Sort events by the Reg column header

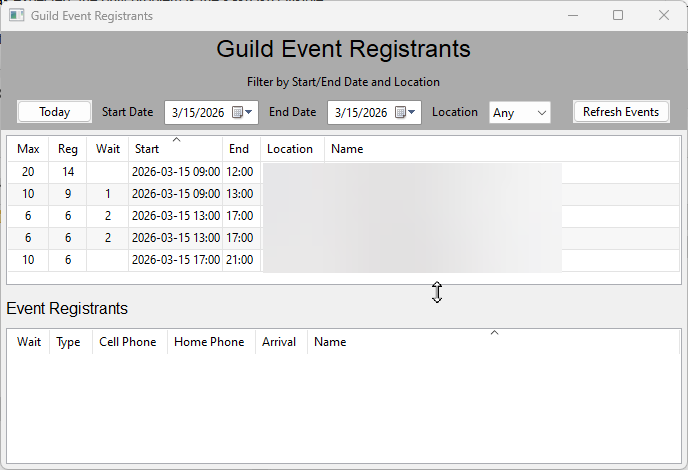(x=67, y=149)
